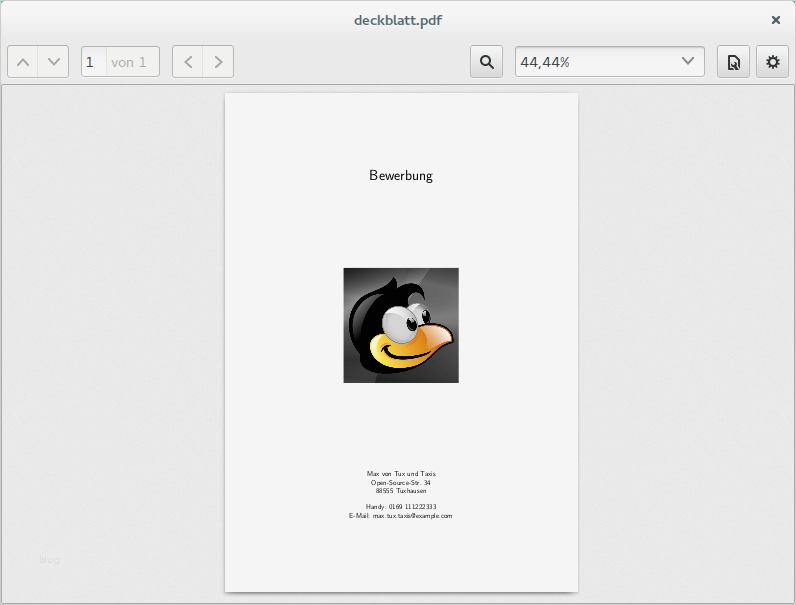Go to next page with down arrow

[54, 62]
